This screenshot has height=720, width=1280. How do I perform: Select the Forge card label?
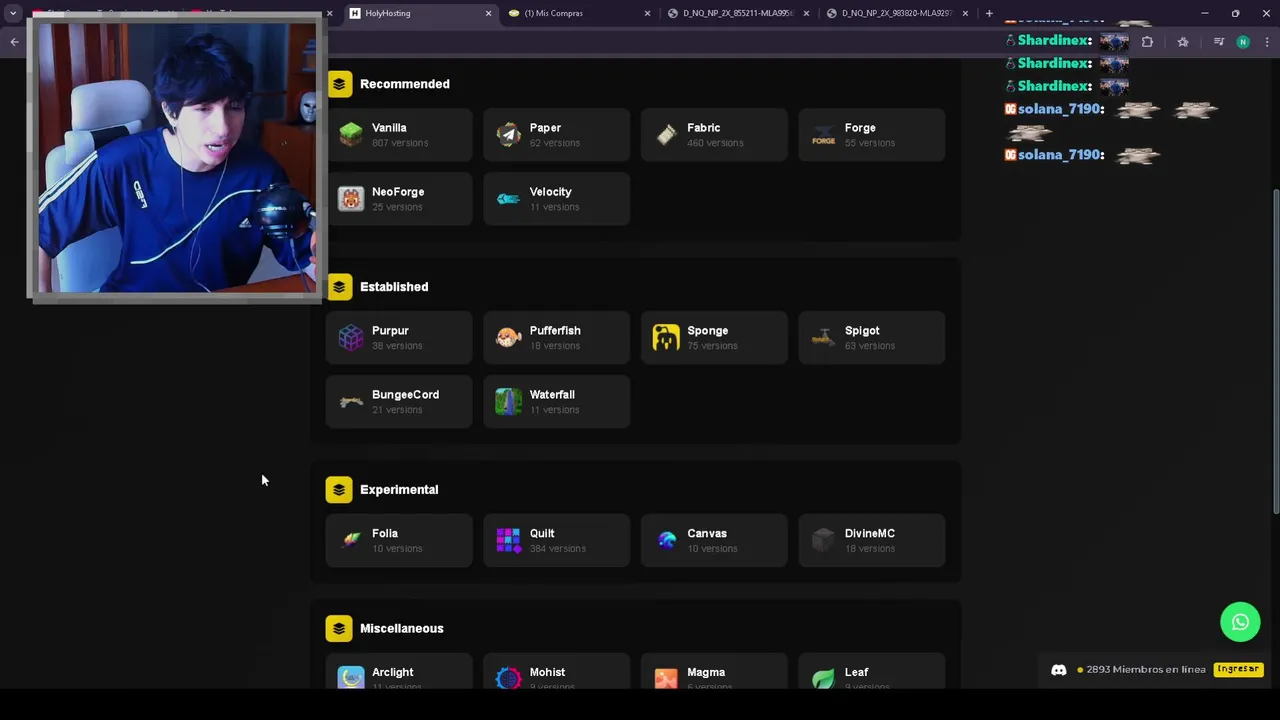tap(860, 128)
